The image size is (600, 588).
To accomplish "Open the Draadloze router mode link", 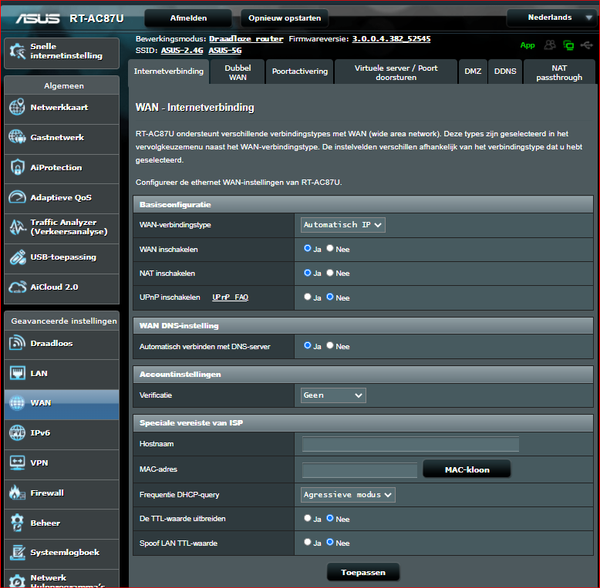I will point(246,39).
